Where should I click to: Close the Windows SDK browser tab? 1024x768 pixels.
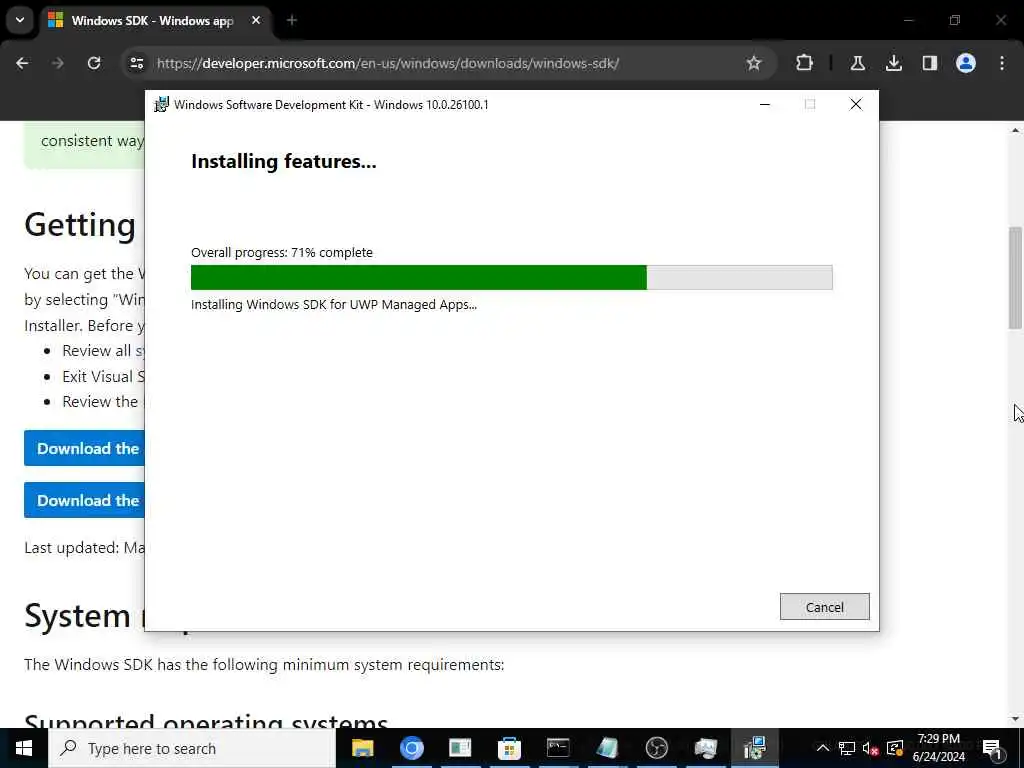[x=256, y=21]
